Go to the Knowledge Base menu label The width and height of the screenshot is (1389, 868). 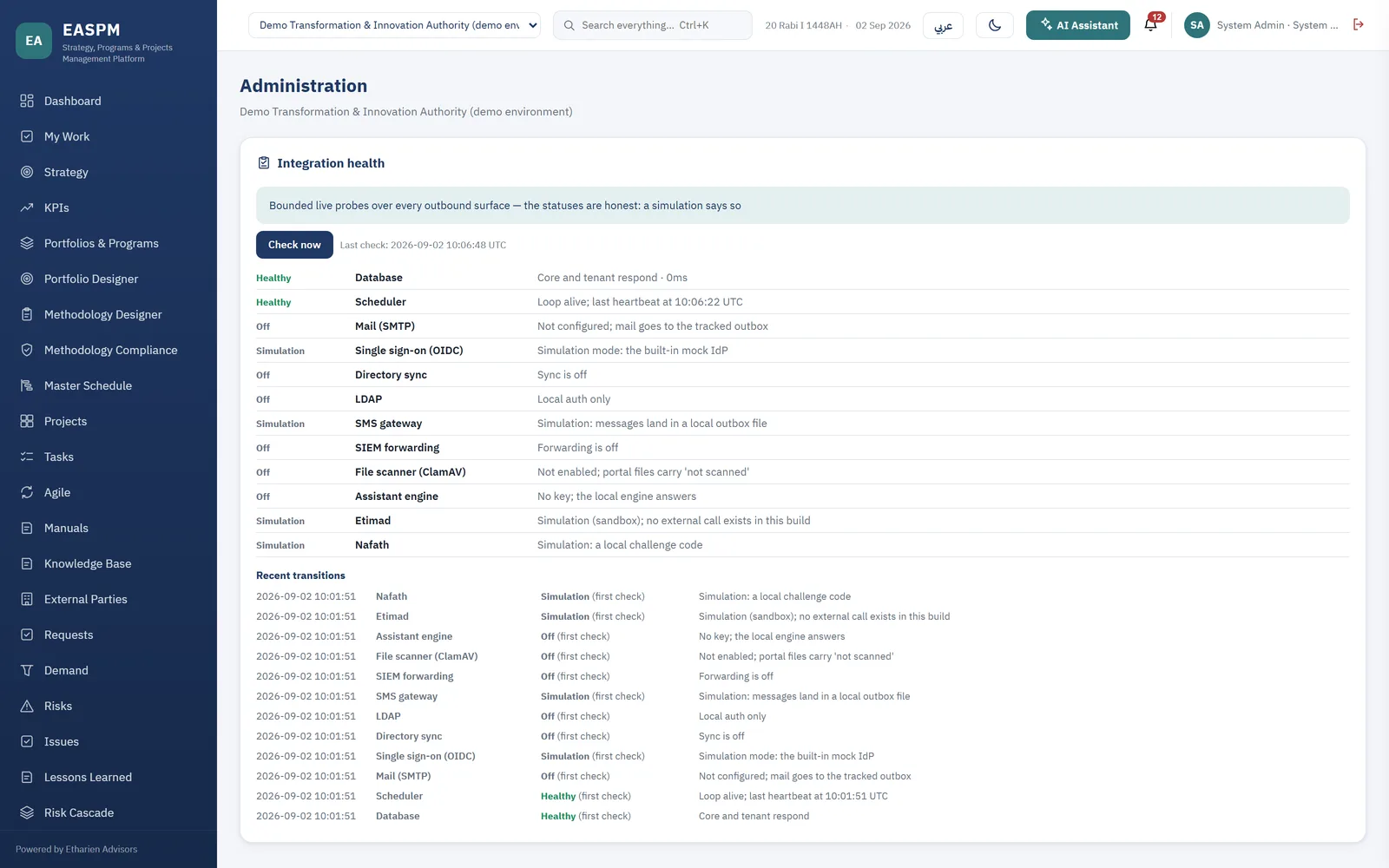pyautogui.click(x=88, y=563)
